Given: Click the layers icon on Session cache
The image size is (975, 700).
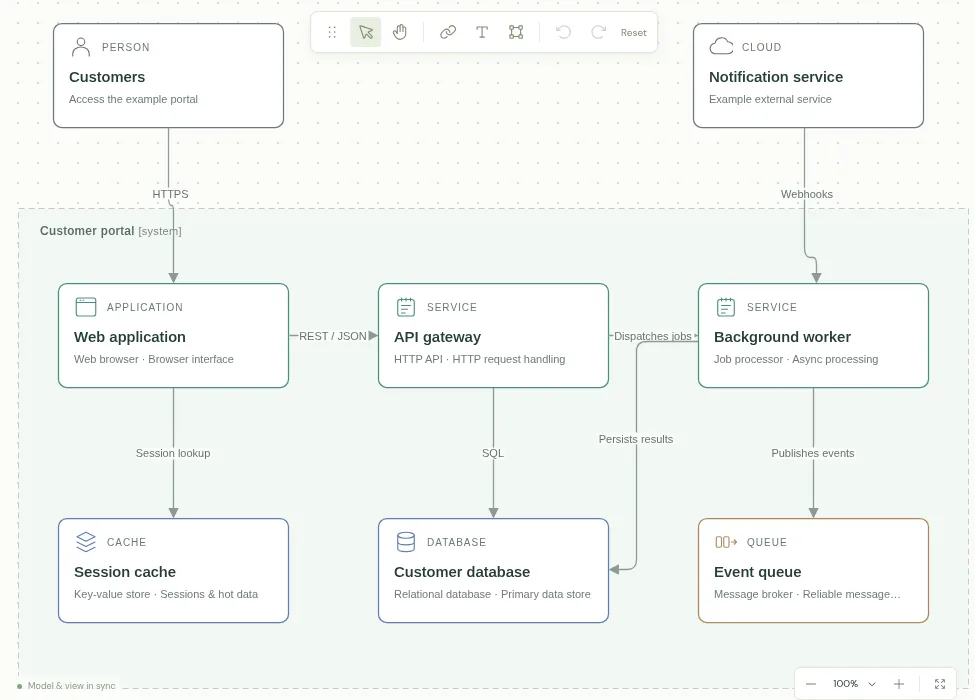Looking at the screenshot, I should pyautogui.click(x=86, y=541).
